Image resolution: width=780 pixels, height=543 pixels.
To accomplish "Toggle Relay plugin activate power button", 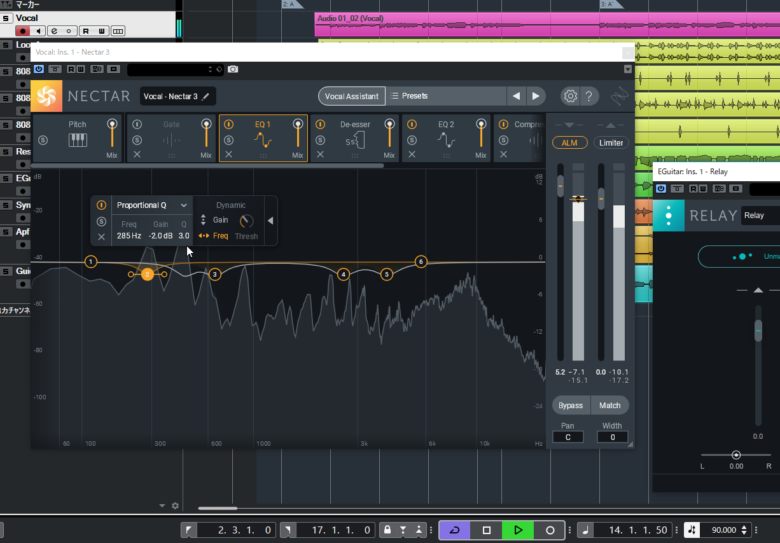I will pyautogui.click(x=661, y=188).
